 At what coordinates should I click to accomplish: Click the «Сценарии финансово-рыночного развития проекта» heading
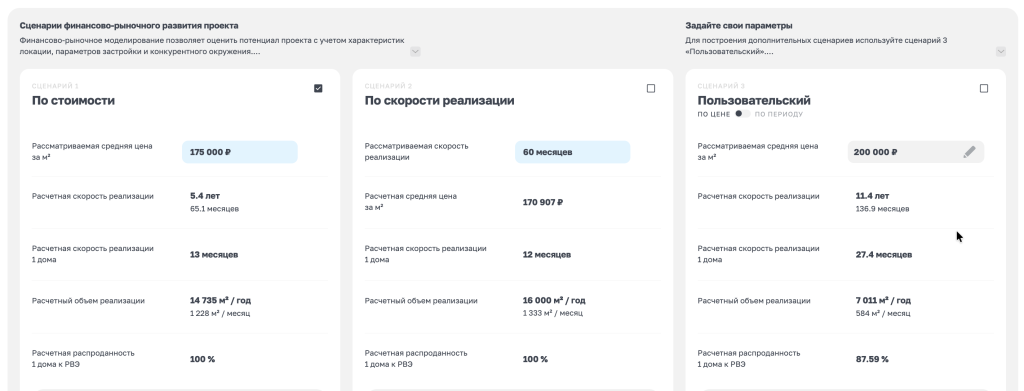coord(129,26)
